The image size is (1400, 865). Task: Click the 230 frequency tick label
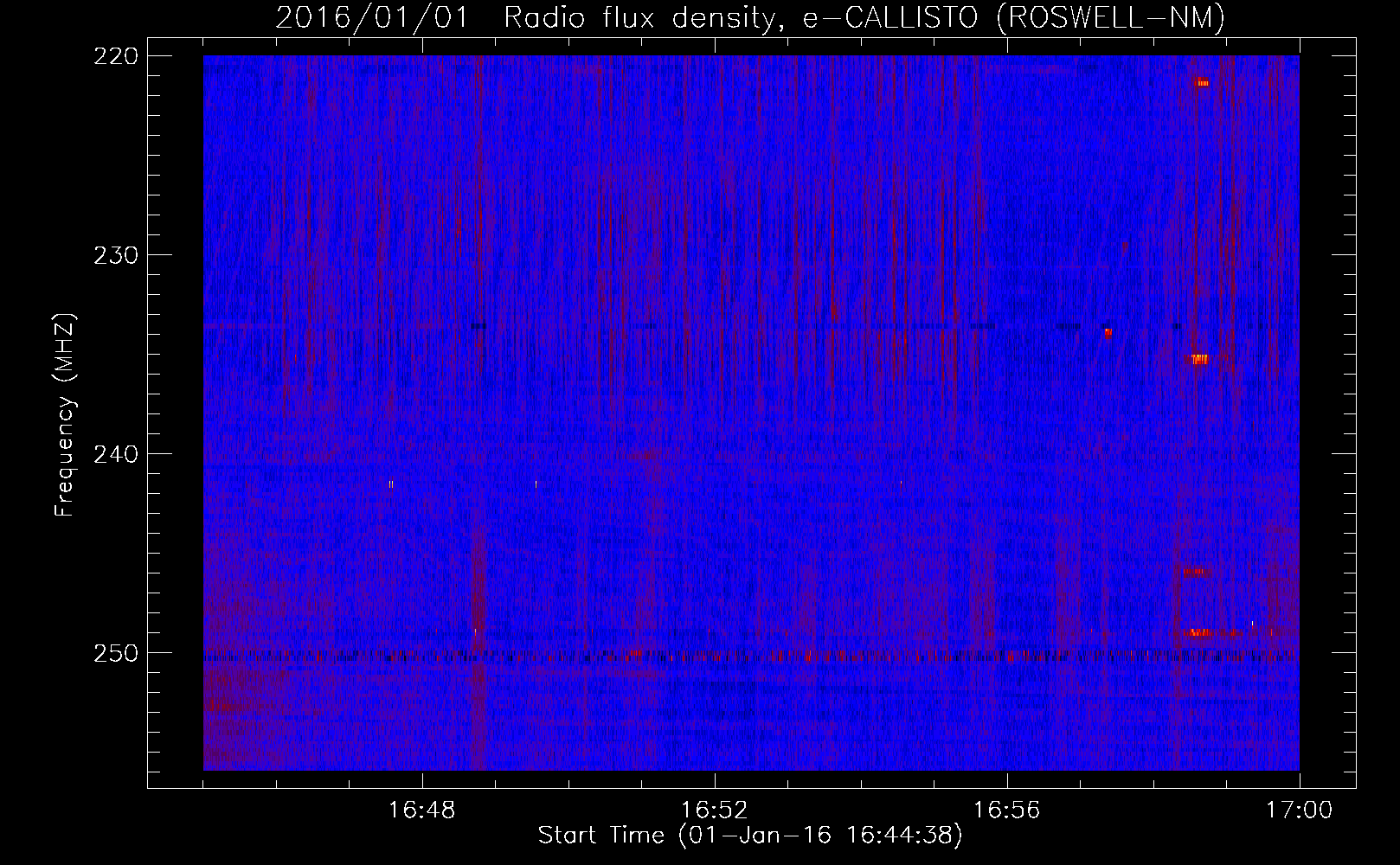coord(116,255)
